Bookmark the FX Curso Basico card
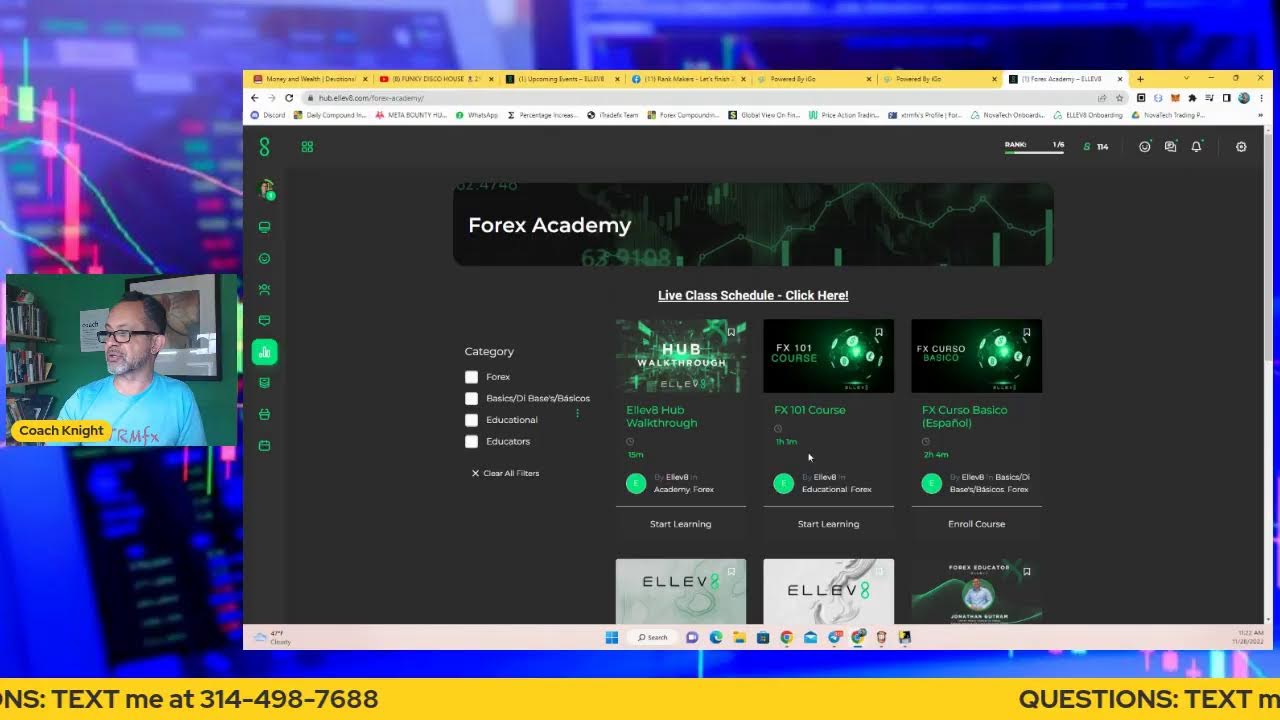The height and width of the screenshot is (720, 1280). click(1027, 332)
